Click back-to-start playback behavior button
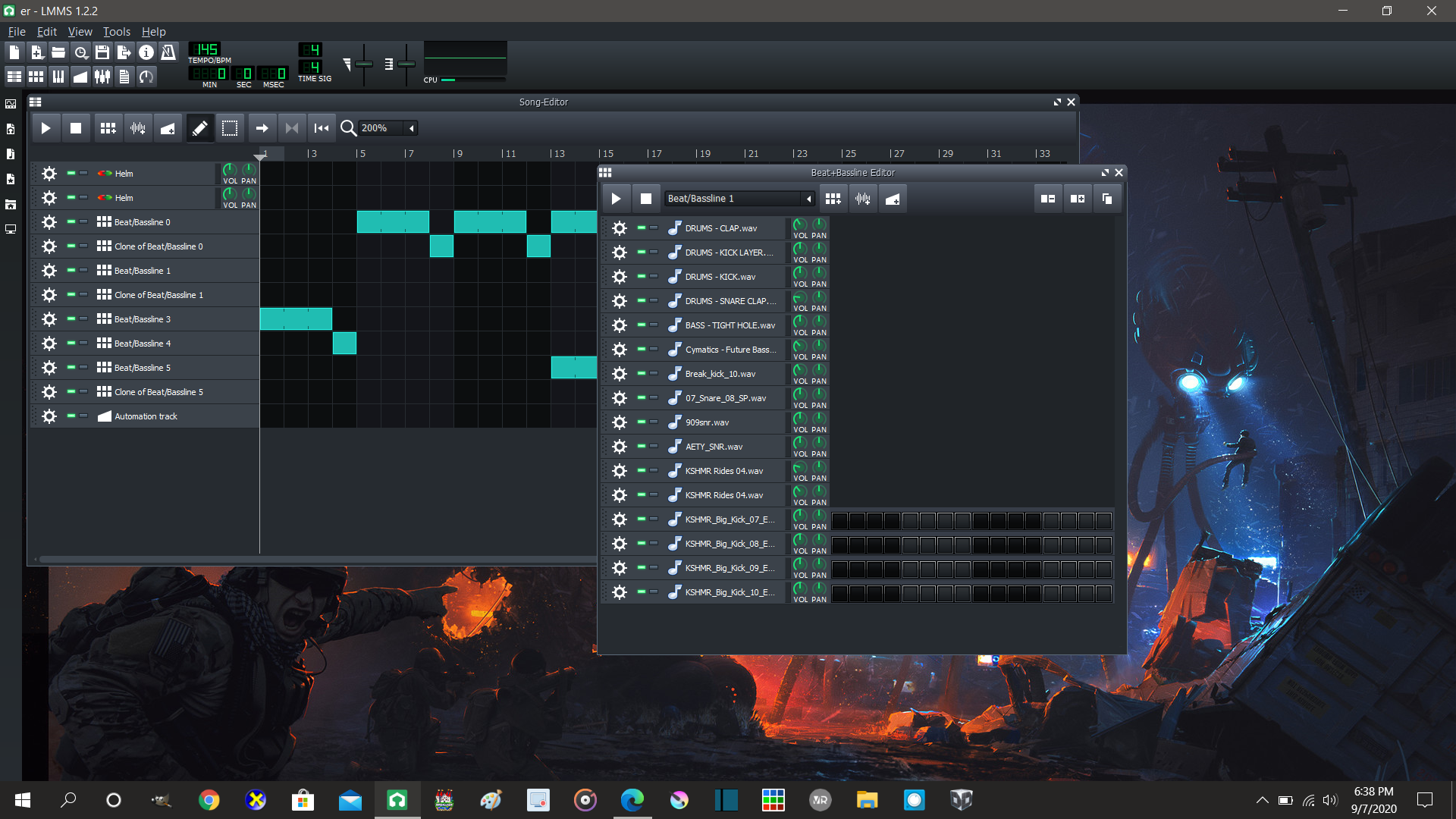The width and height of the screenshot is (1456, 819). (x=322, y=128)
